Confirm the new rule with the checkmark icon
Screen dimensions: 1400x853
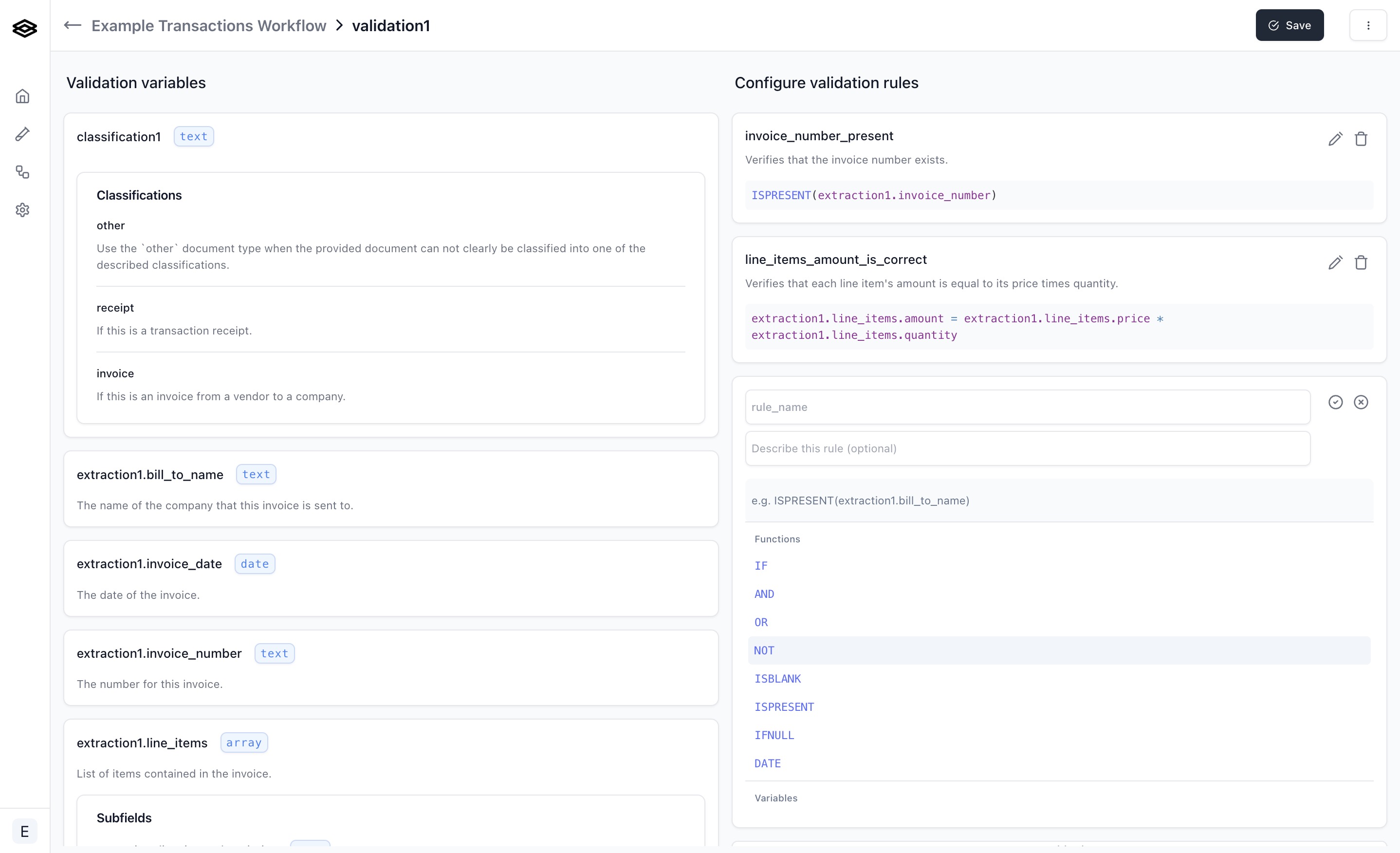1335,402
